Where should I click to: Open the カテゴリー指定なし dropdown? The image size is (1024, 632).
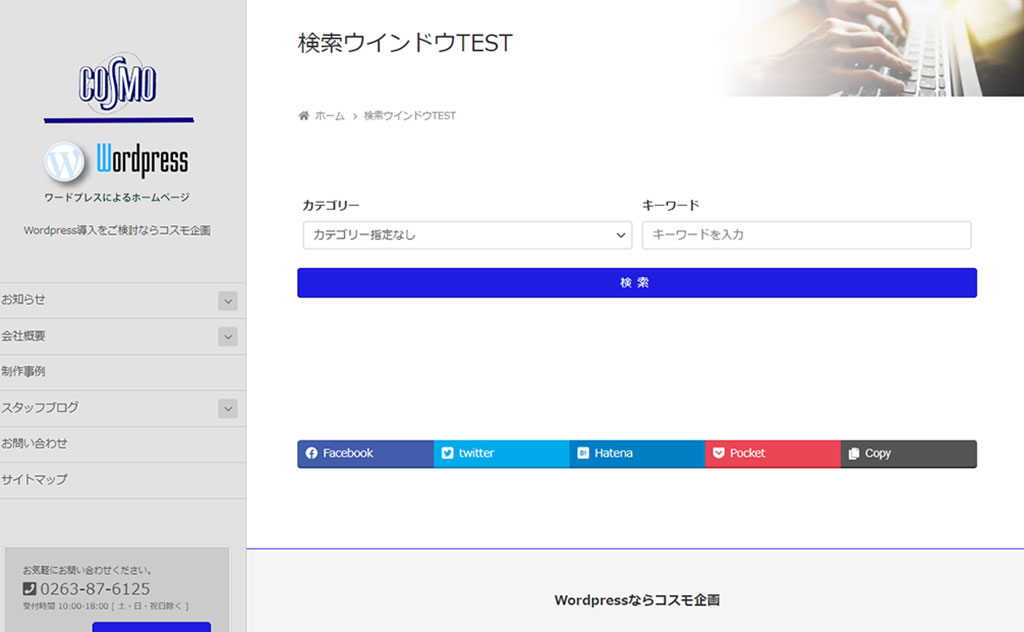click(464, 235)
